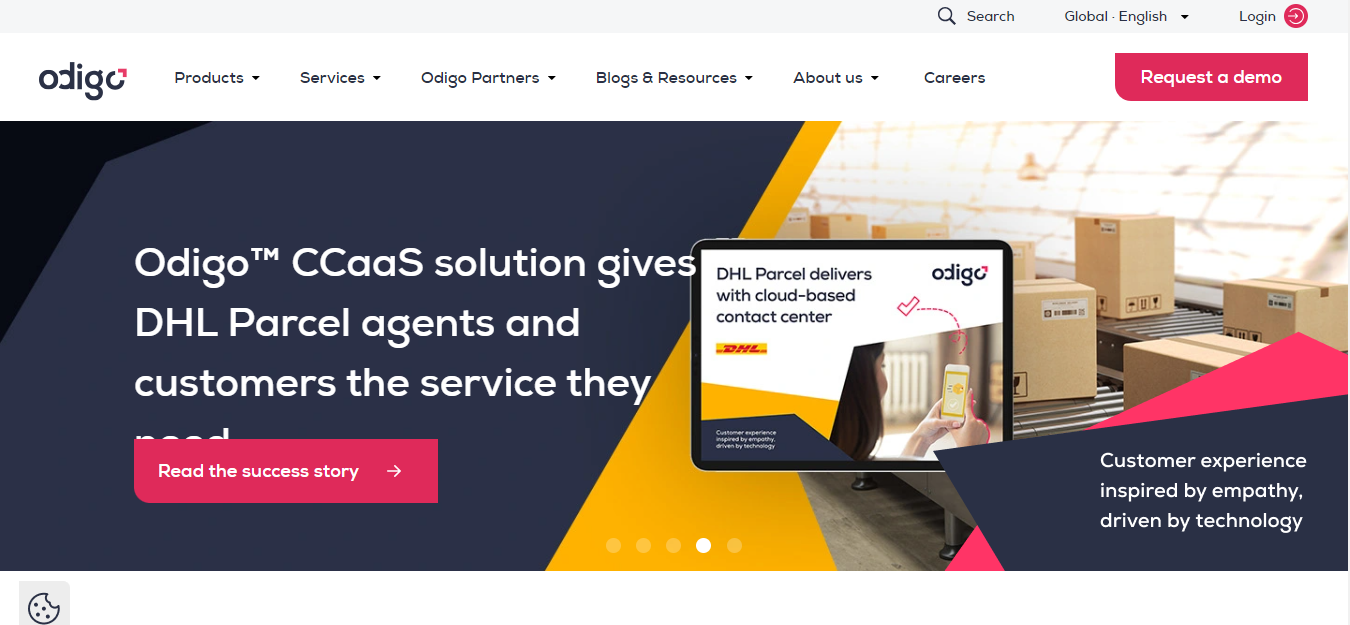Click the Request a demo button
The image size is (1350, 625).
(1211, 77)
